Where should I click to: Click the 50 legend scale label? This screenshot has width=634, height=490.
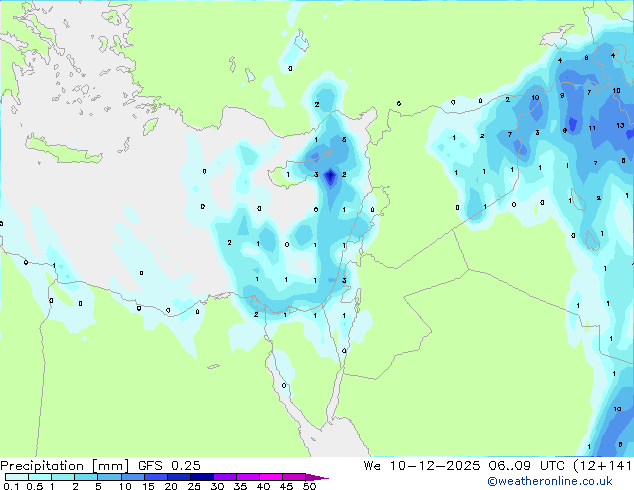point(309,486)
